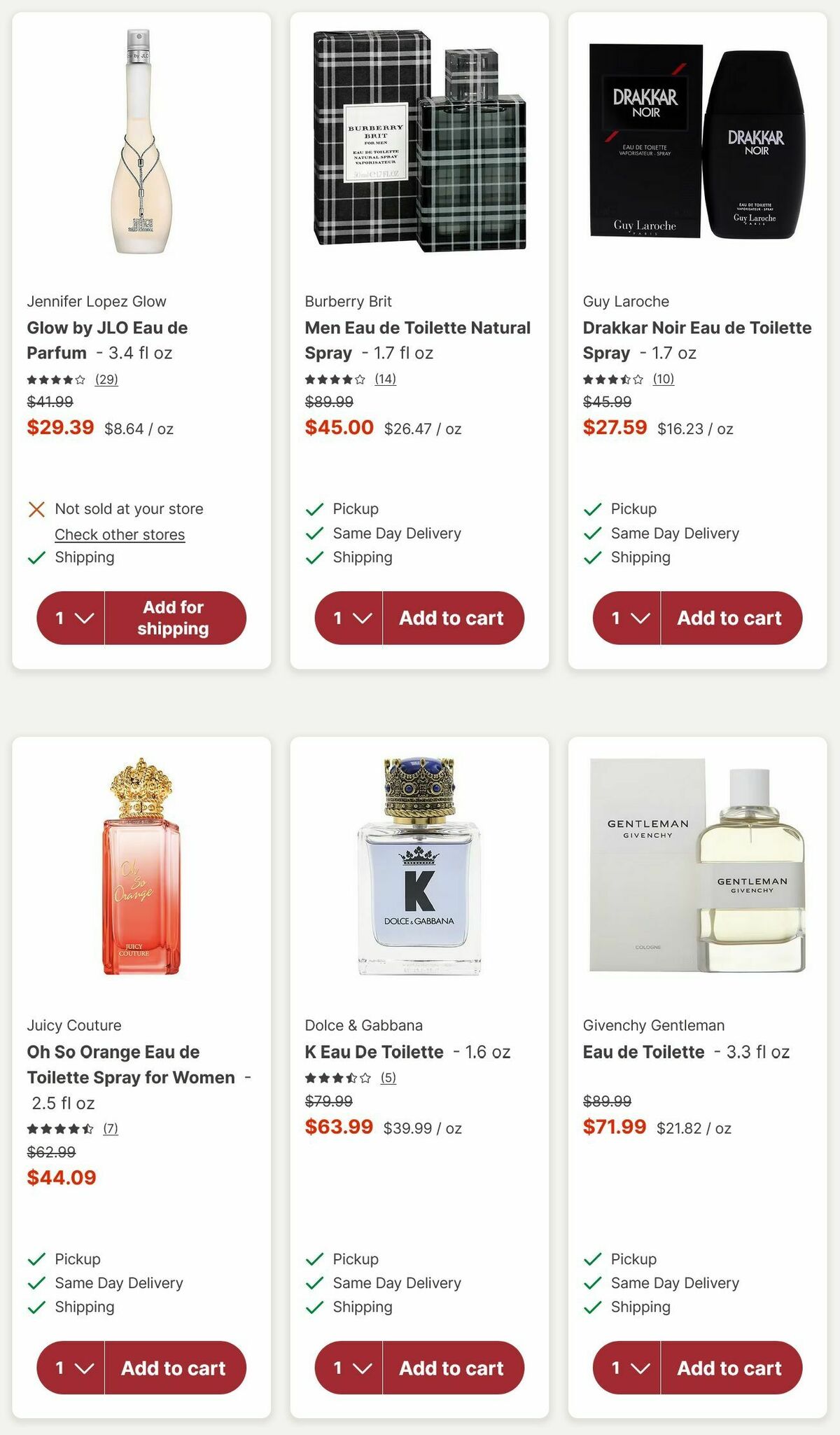Change quantity for Oh So Orange
This screenshot has height=1435, width=840.
tap(71, 1368)
